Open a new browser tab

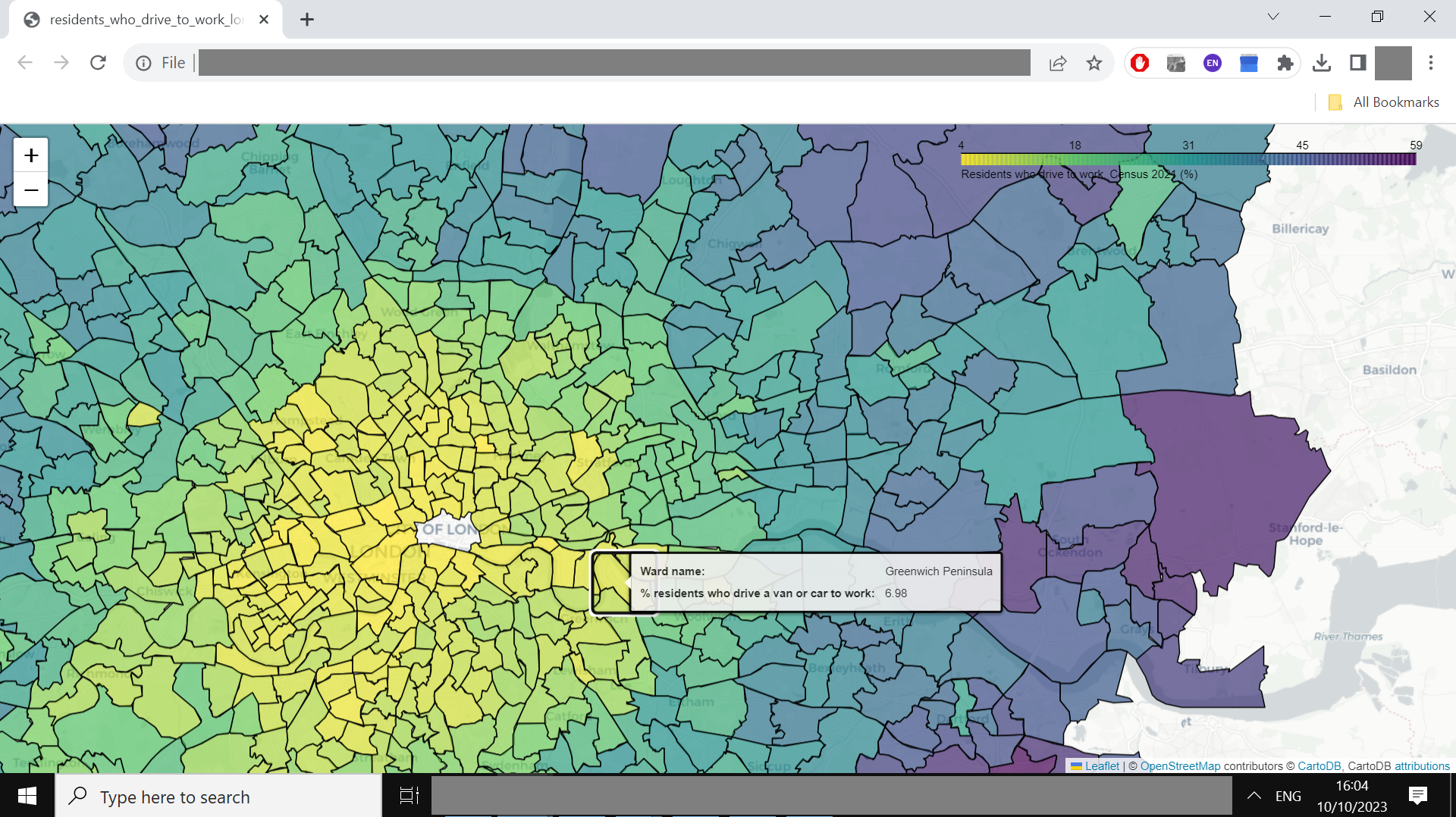(307, 20)
